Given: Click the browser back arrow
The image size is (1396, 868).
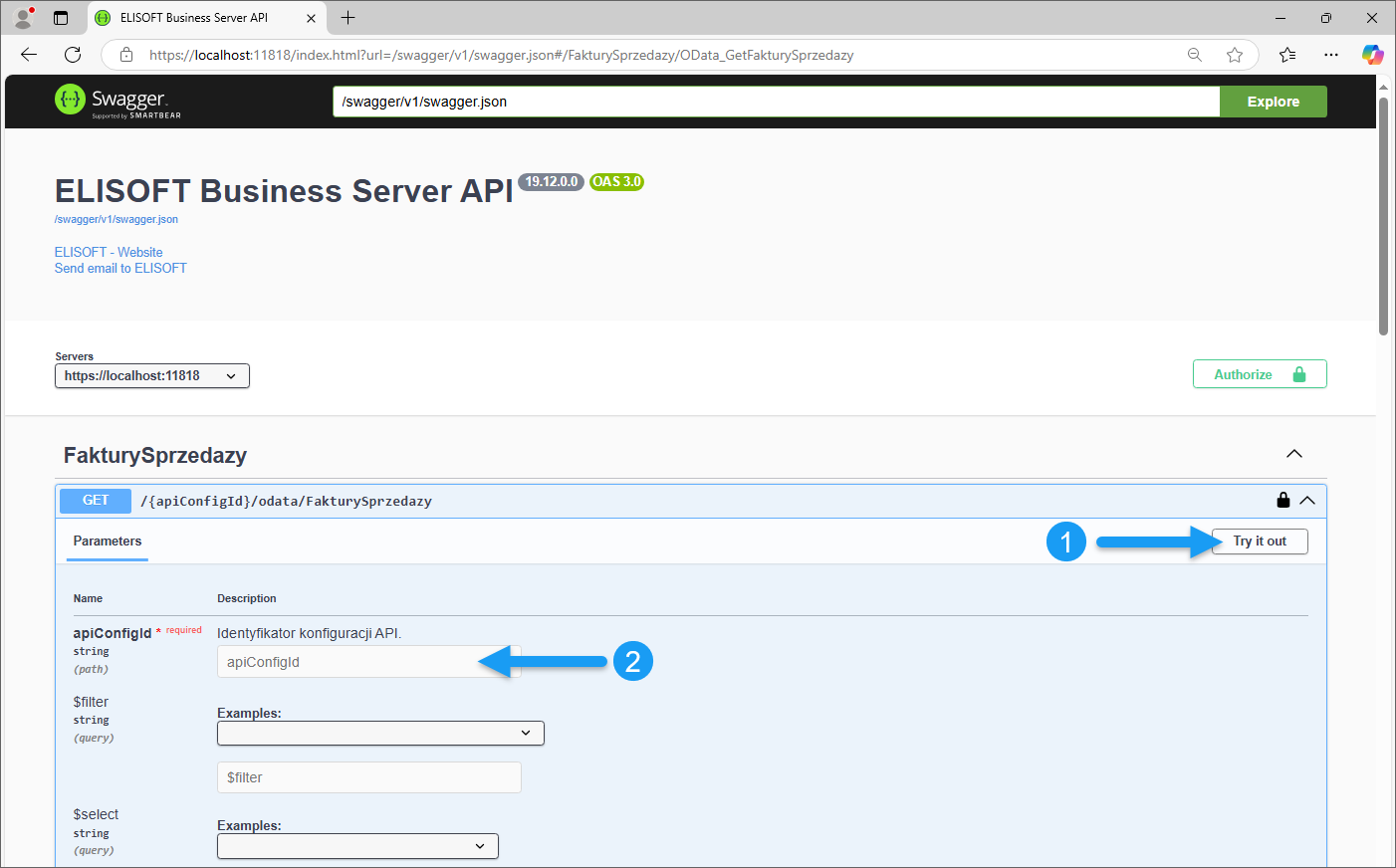Looking at the screenshot, I should 29,55.
